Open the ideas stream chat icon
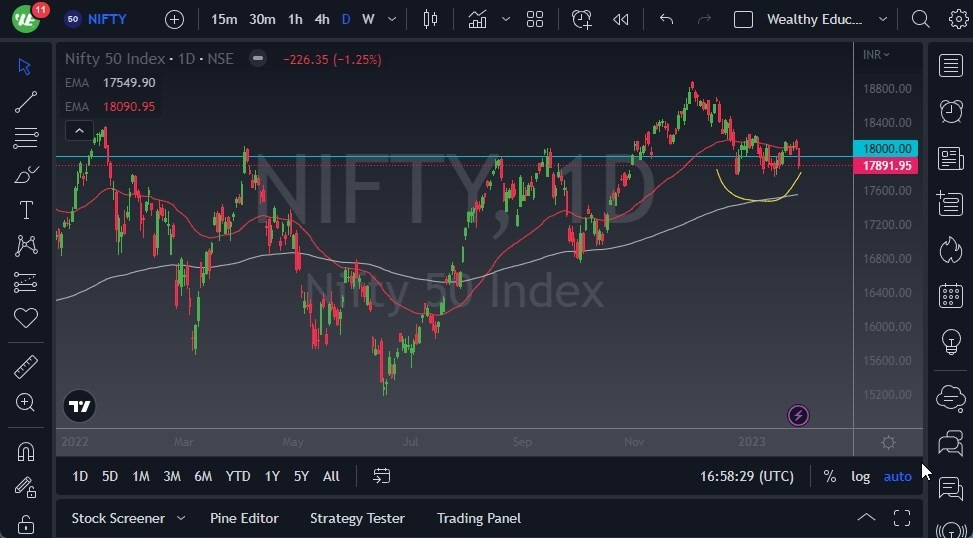Viewport: 973px width, 538px height. [951, 489]
